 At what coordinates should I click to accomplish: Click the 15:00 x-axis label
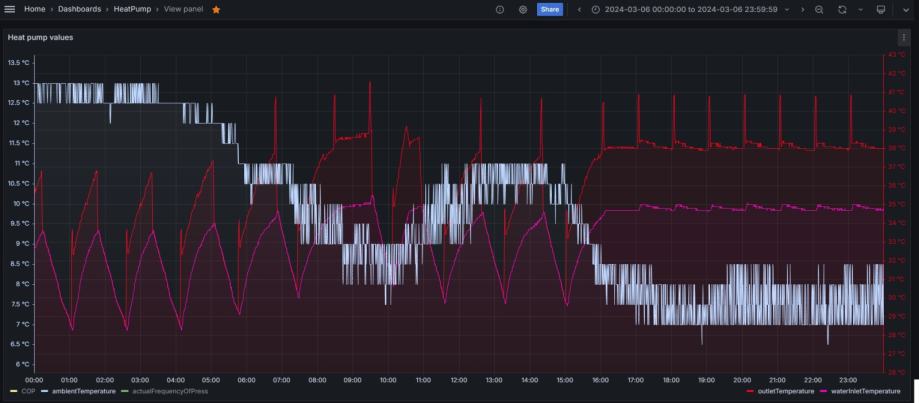pyautogui.click(x=564, y=380)
